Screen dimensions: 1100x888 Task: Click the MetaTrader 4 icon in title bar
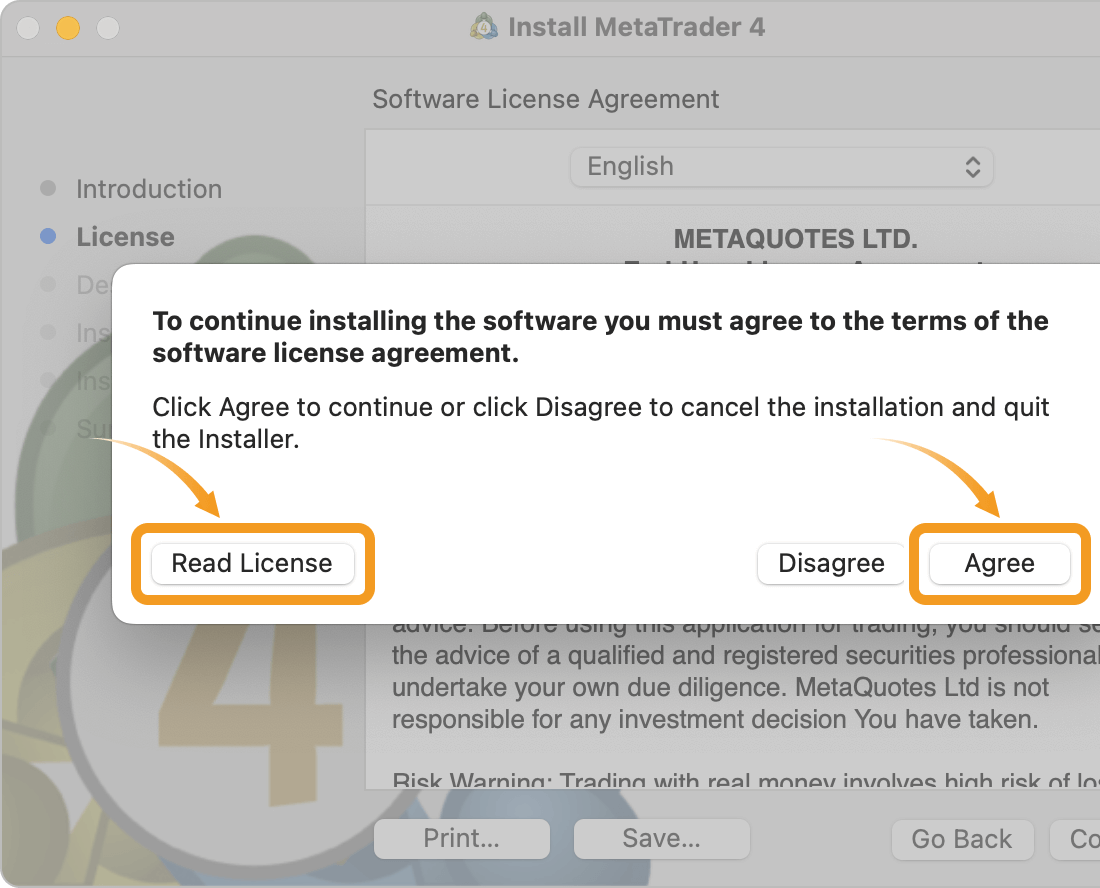[484, 27]
